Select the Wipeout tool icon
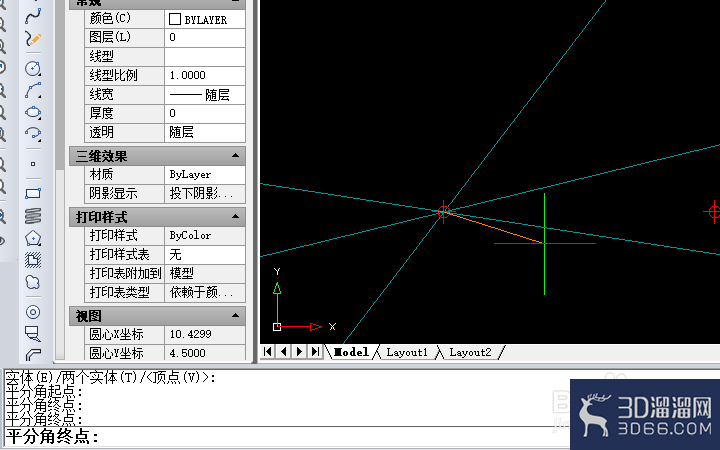720x450 pixels. click(x=33, y=334)
